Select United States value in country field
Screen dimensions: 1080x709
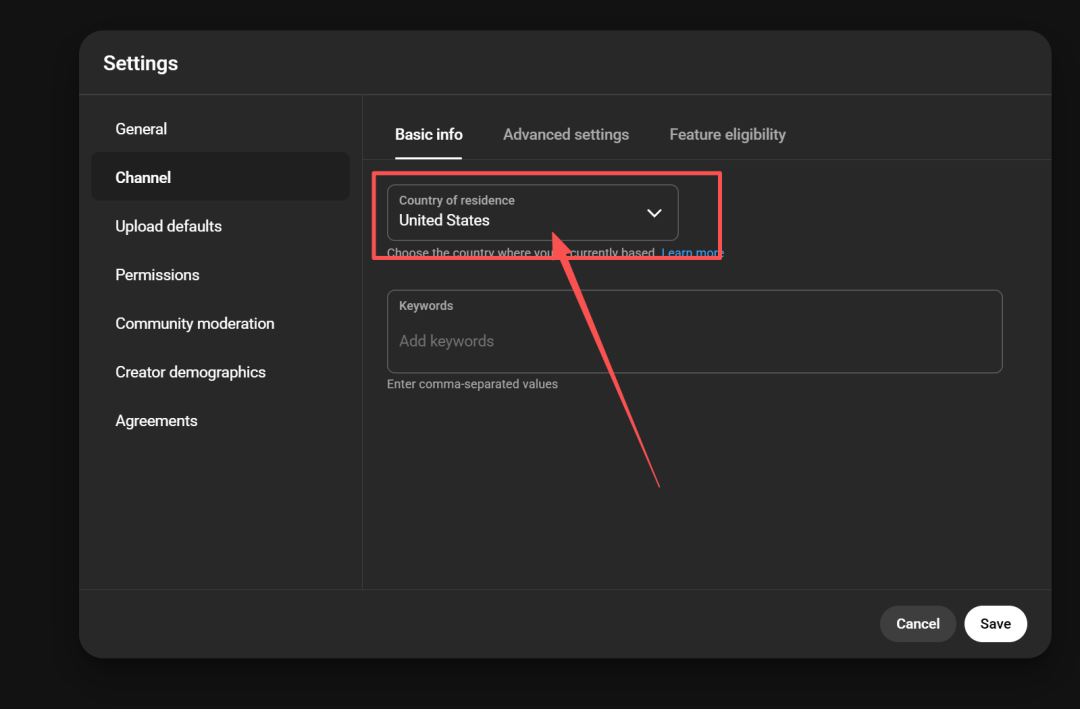click(444, 221)
